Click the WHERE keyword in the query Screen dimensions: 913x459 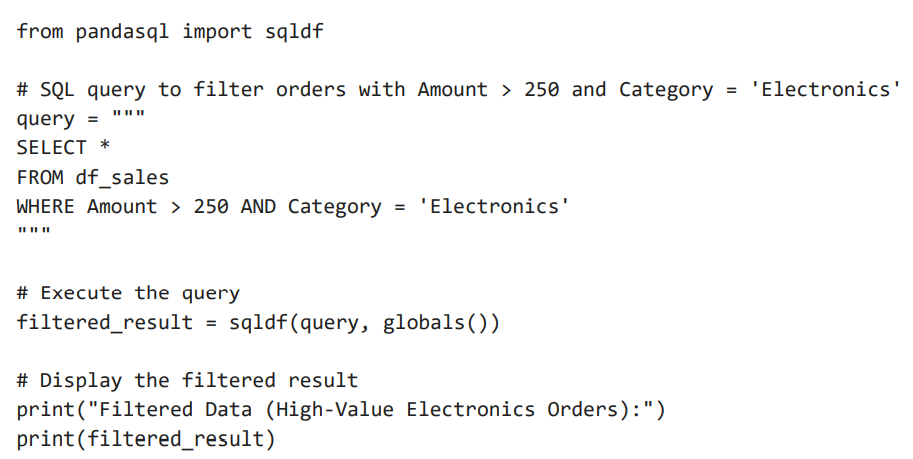point(45,207)
